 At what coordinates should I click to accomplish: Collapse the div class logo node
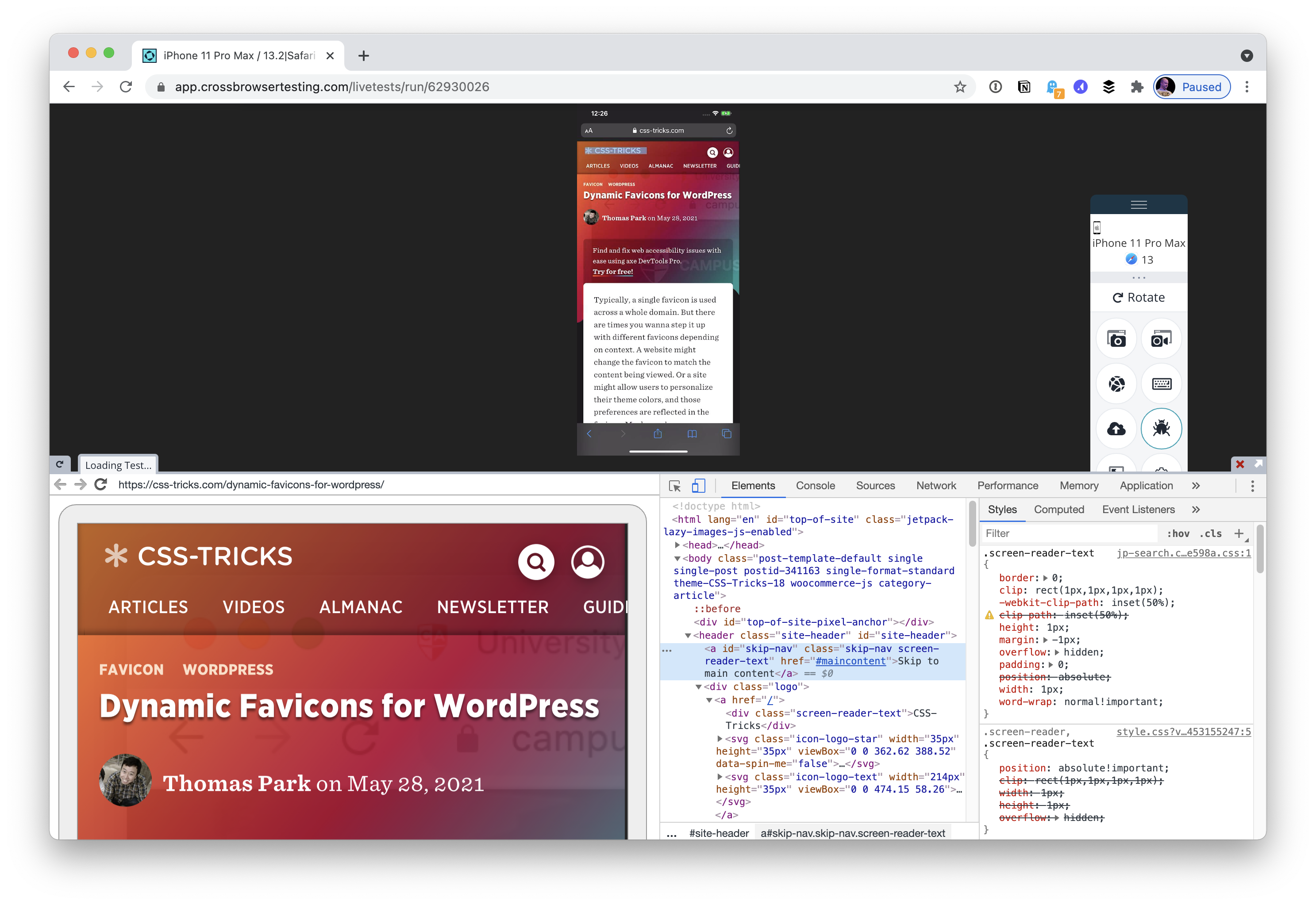click(x=698, y=686)
